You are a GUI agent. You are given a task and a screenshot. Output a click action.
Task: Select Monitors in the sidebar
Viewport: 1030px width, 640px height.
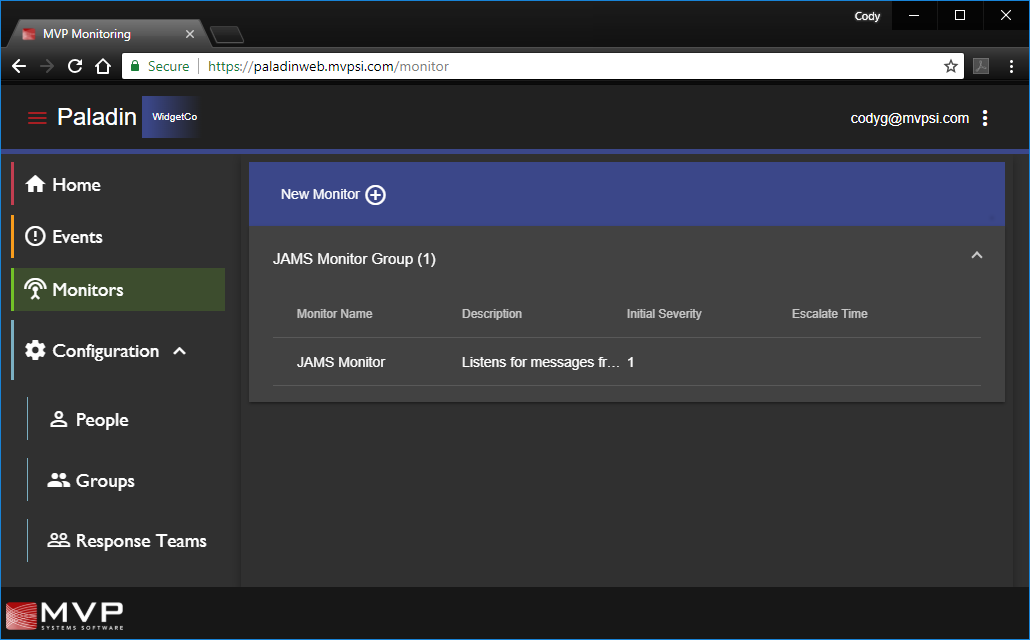87,290
